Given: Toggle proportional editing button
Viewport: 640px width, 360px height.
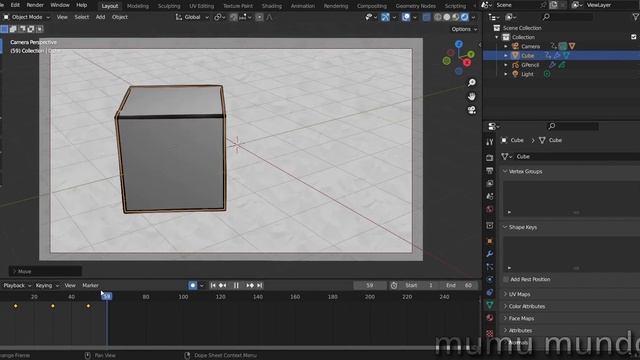Looking at the screenshot, I should pos(259,17).
